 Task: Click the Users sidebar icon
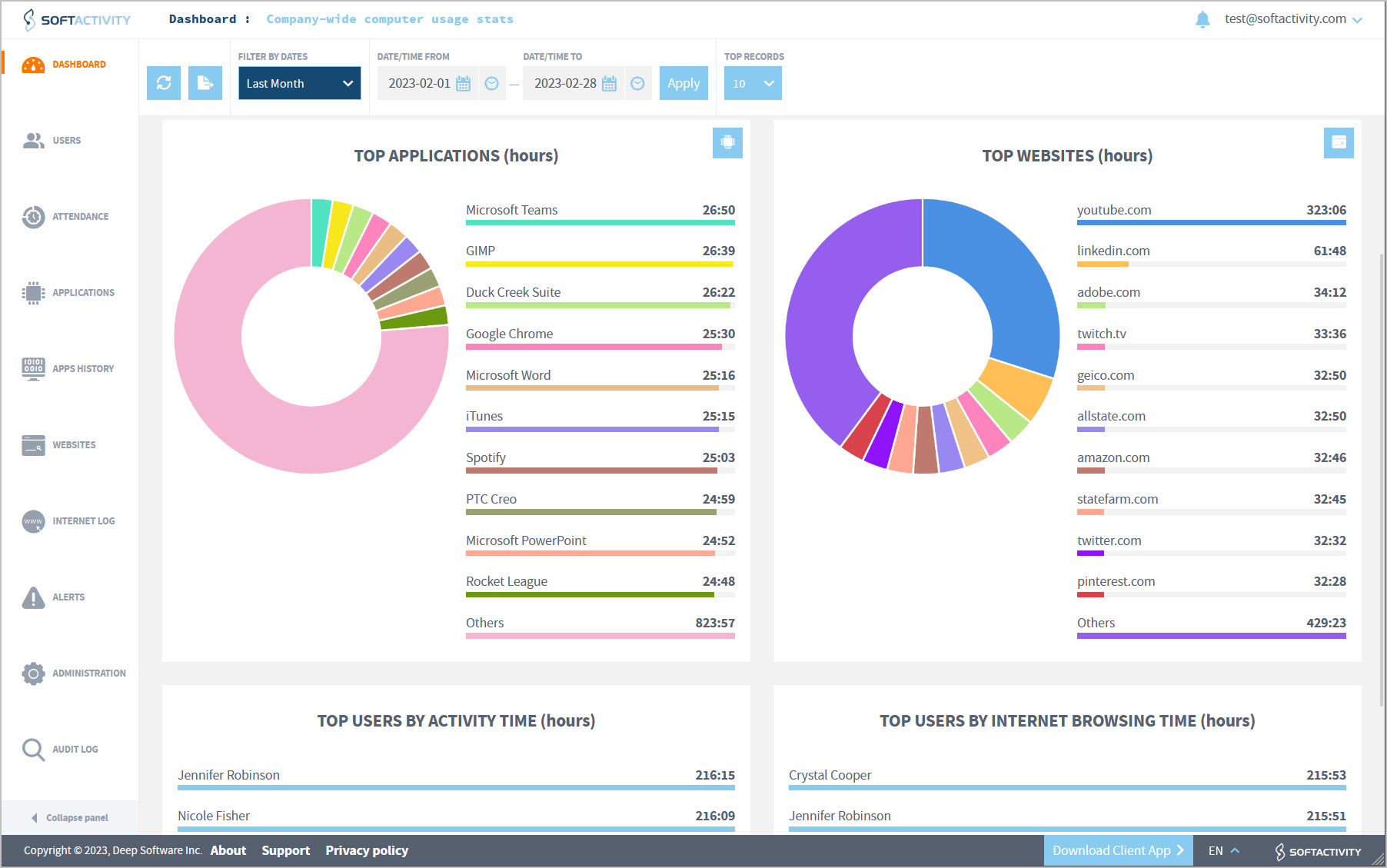click(x=33, y=141)
